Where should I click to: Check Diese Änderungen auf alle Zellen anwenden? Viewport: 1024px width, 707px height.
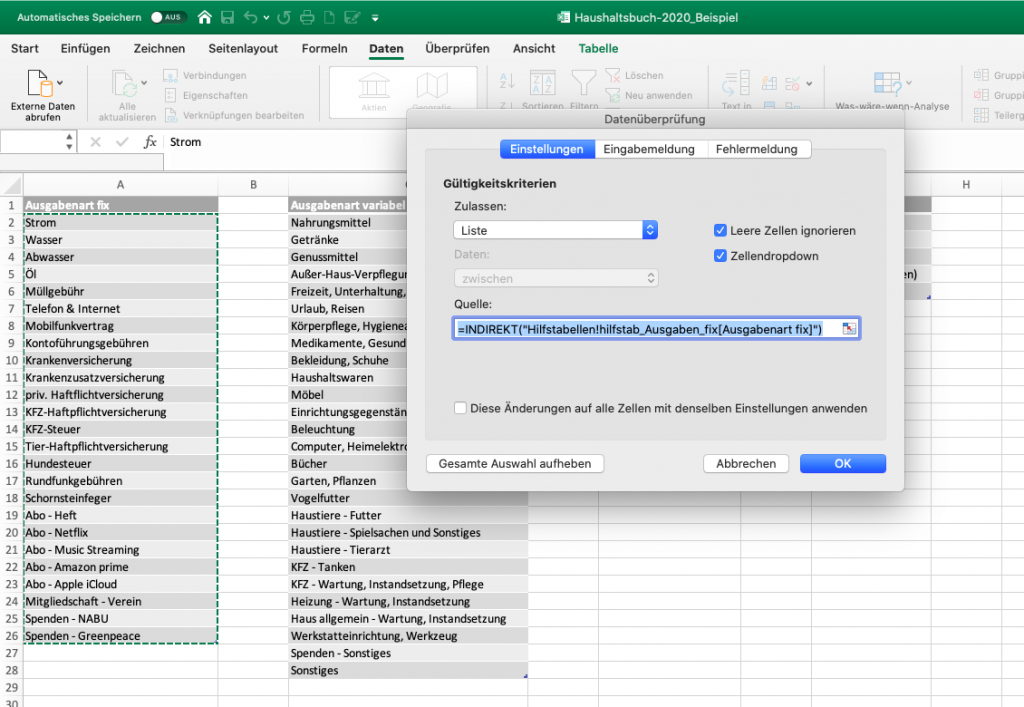point(460,408)
